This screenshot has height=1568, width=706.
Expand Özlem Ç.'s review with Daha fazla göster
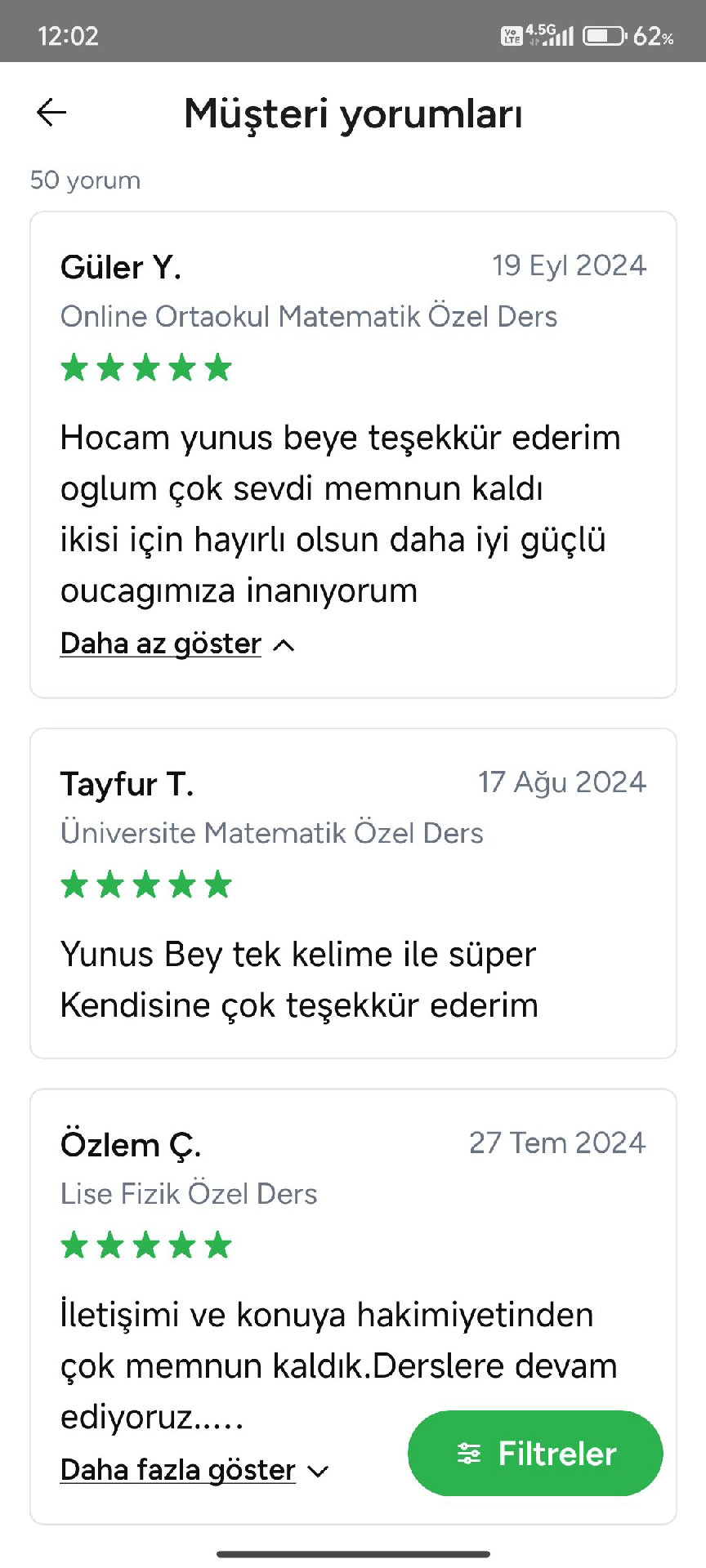point(178,1470)
